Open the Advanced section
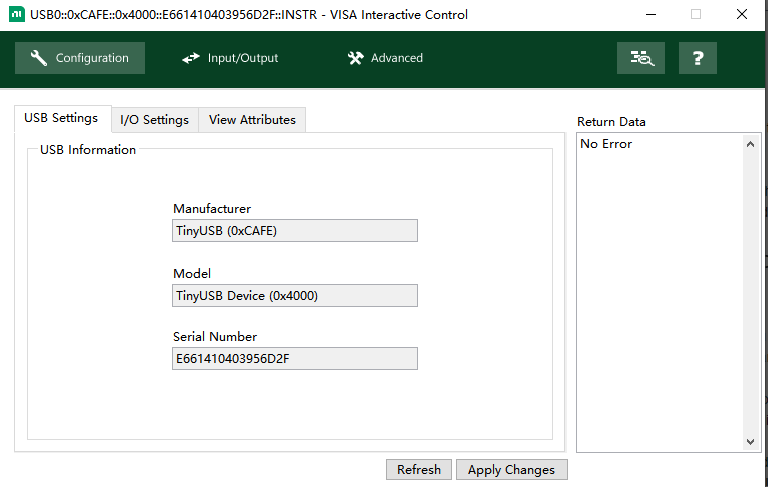768x487 pixels. coord(385,58)
